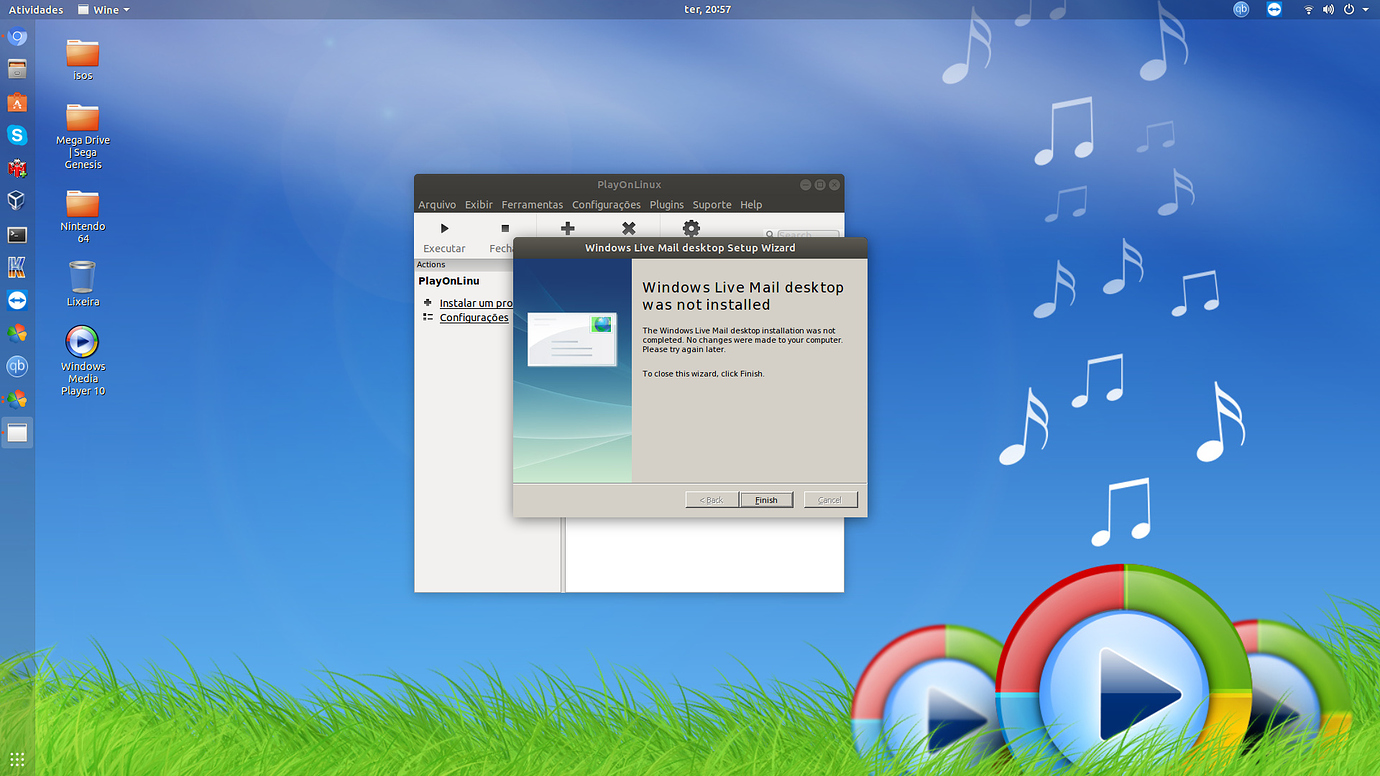Open Skype from the dock
Viewport: 1380px width, 776px height.
17,135
